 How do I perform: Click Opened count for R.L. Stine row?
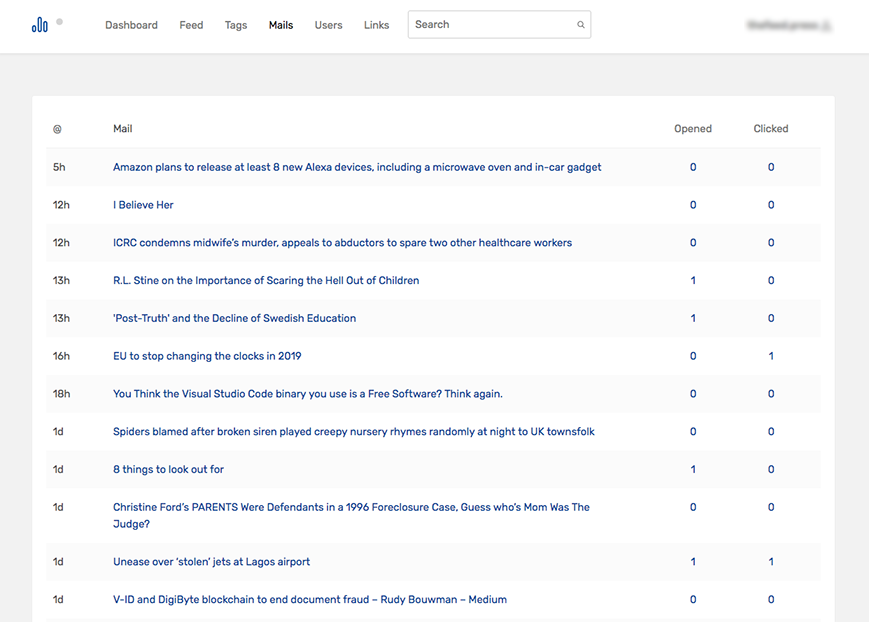(x=693, y=281)
